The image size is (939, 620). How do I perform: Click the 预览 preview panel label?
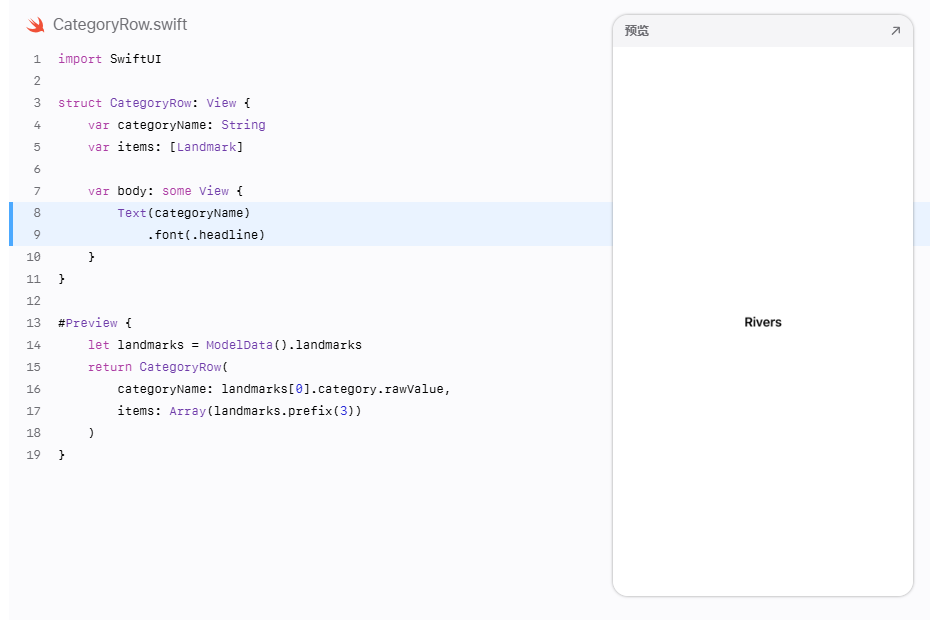[637, 31]
